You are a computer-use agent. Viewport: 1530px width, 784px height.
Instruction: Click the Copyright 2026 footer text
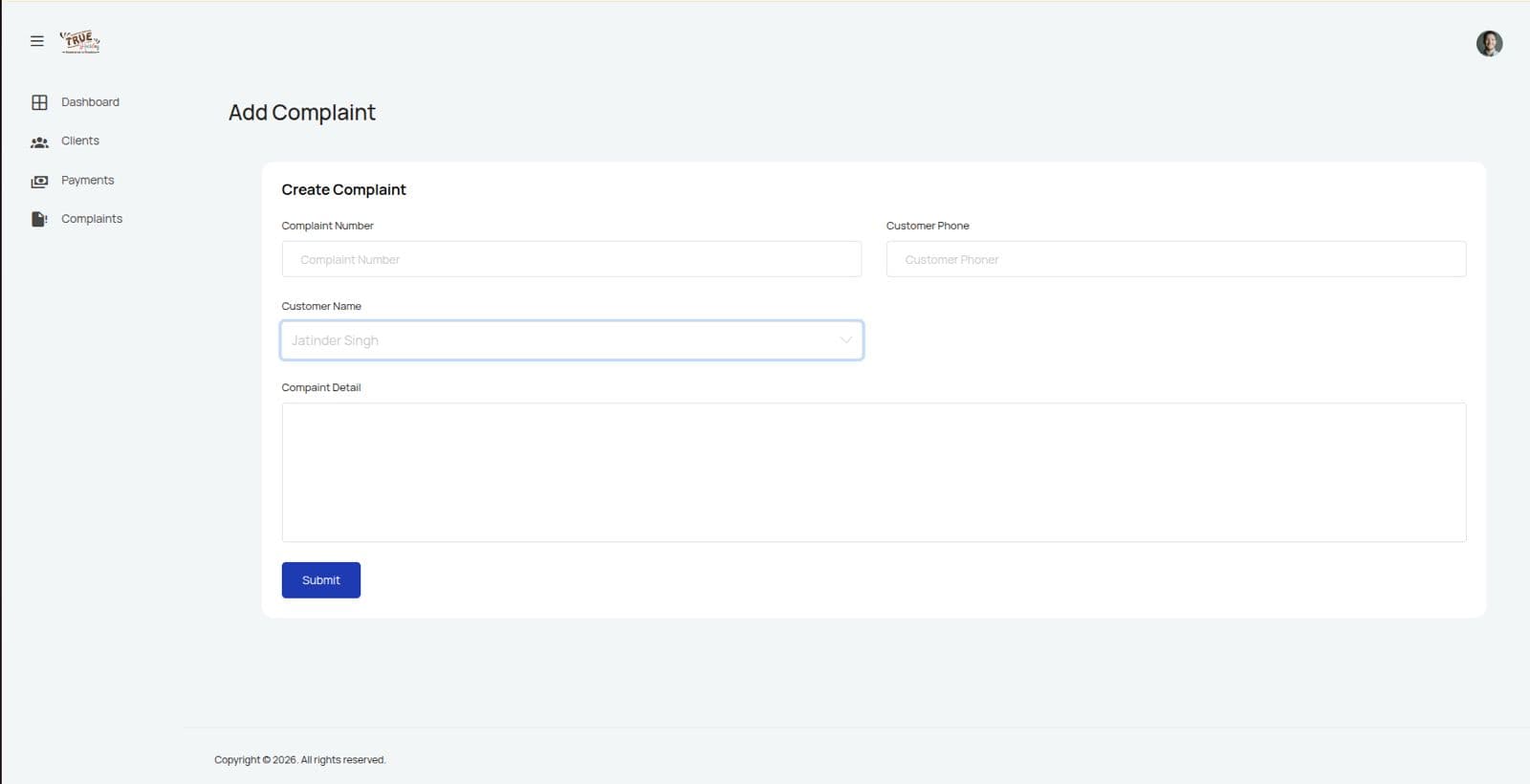pos(300,760)
